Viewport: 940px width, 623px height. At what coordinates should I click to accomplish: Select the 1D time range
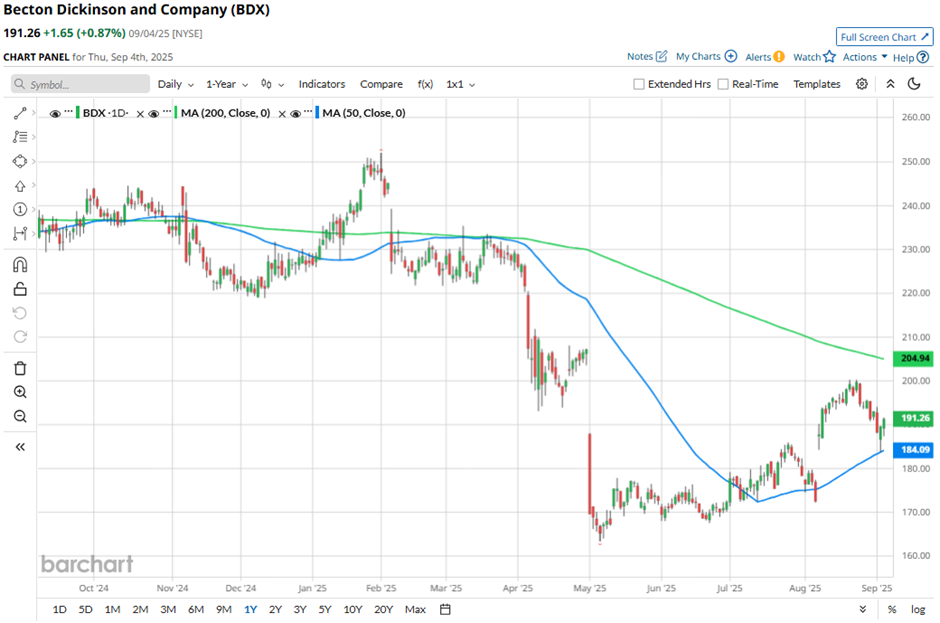point(59,609)
